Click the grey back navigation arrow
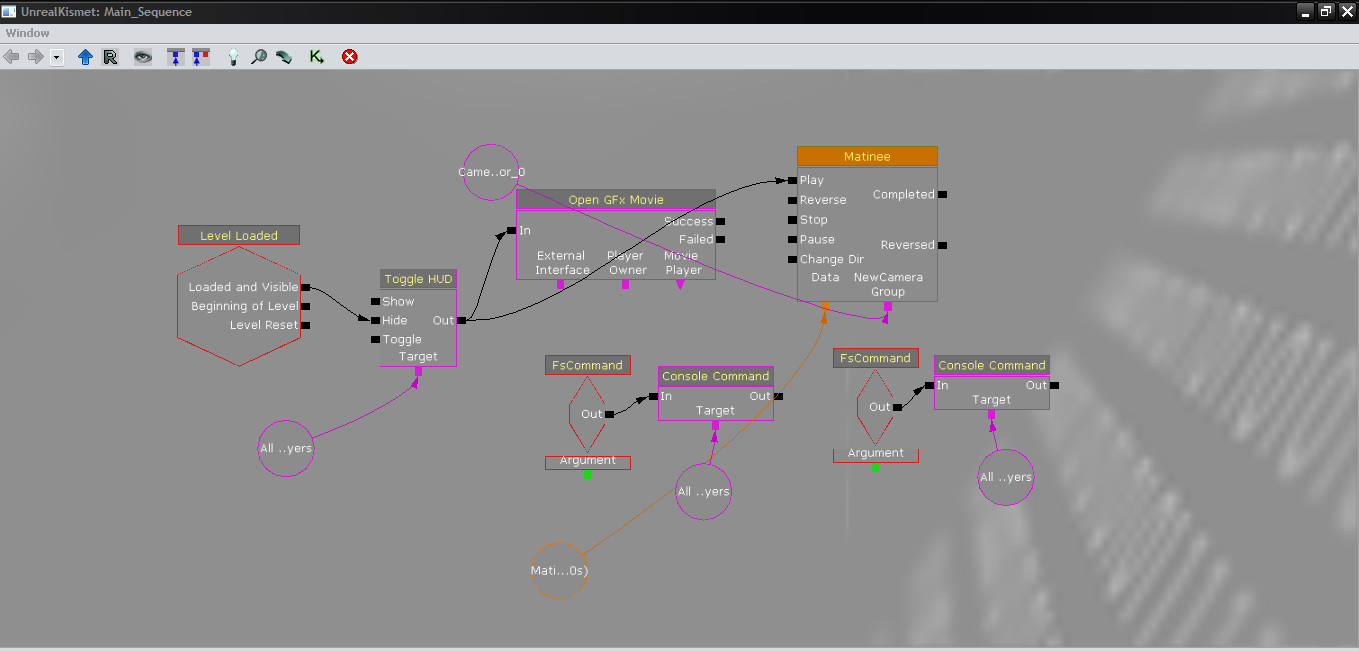This screenshot has height=651, width=1359. pyautogui.click(x=12, y=57)
